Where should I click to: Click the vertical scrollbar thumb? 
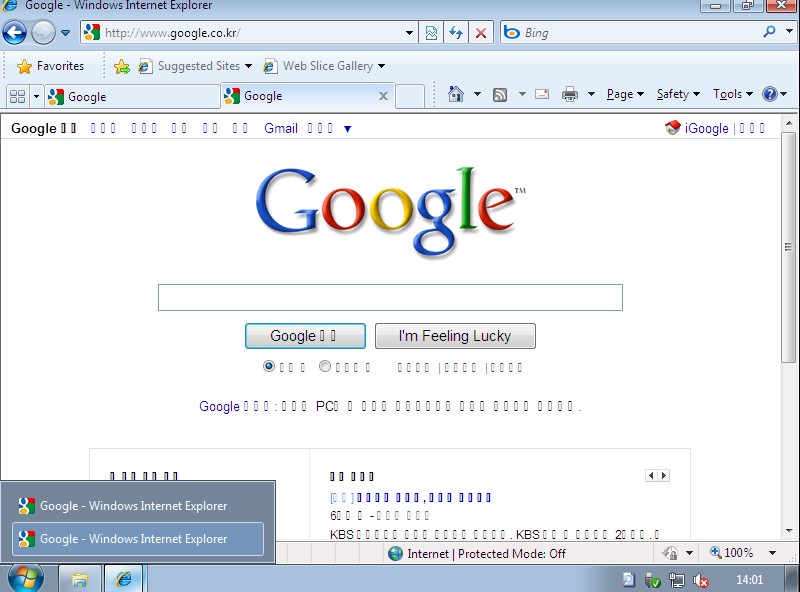click(788, 248)
